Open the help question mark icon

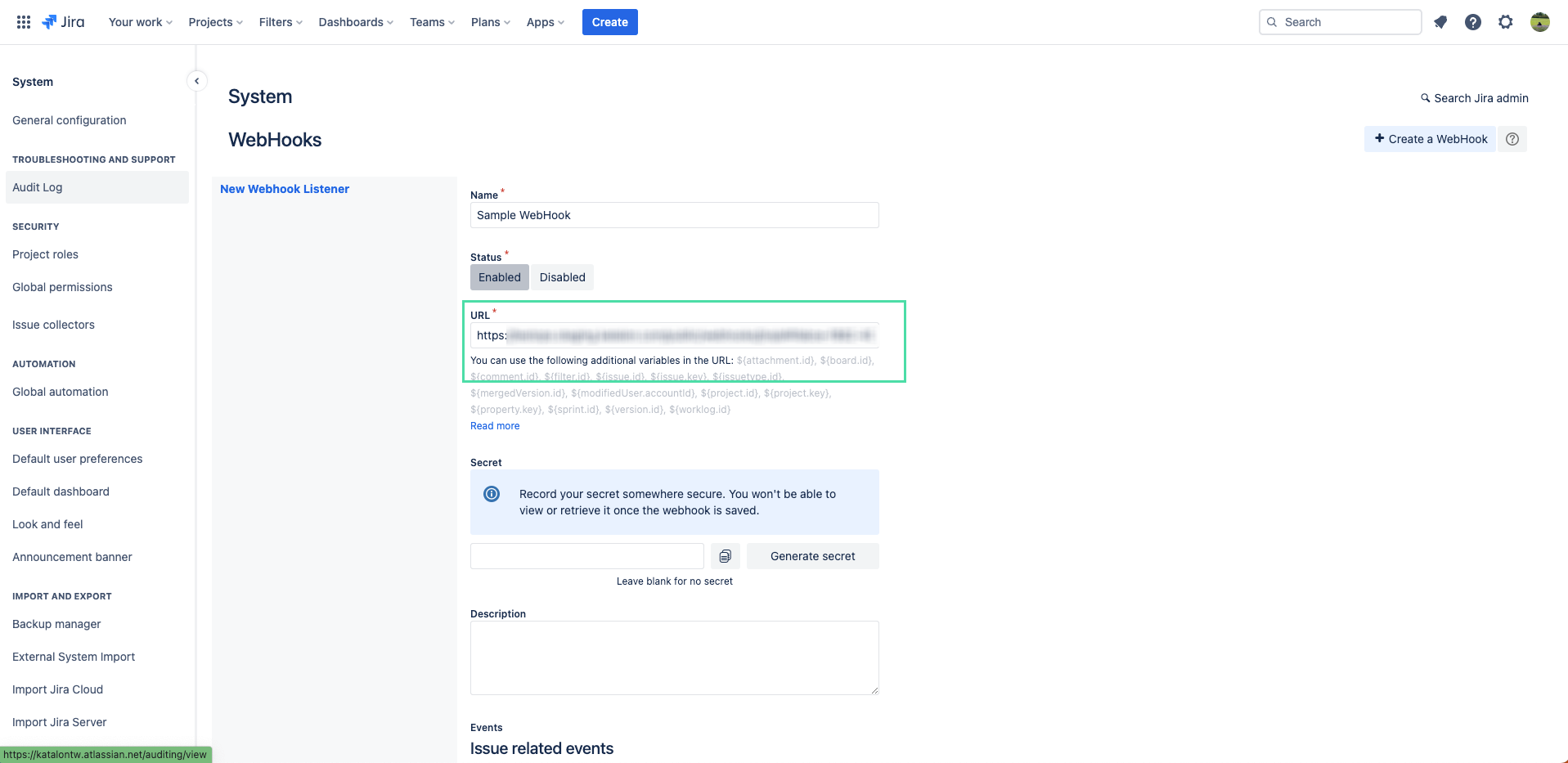tap(1472, 22)
